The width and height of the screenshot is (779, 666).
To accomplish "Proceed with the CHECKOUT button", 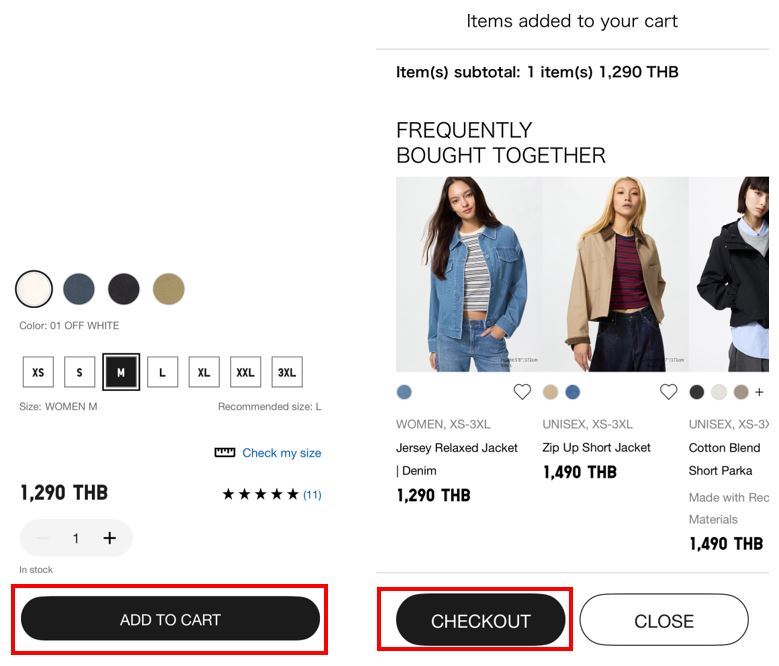I will [481, 620].
